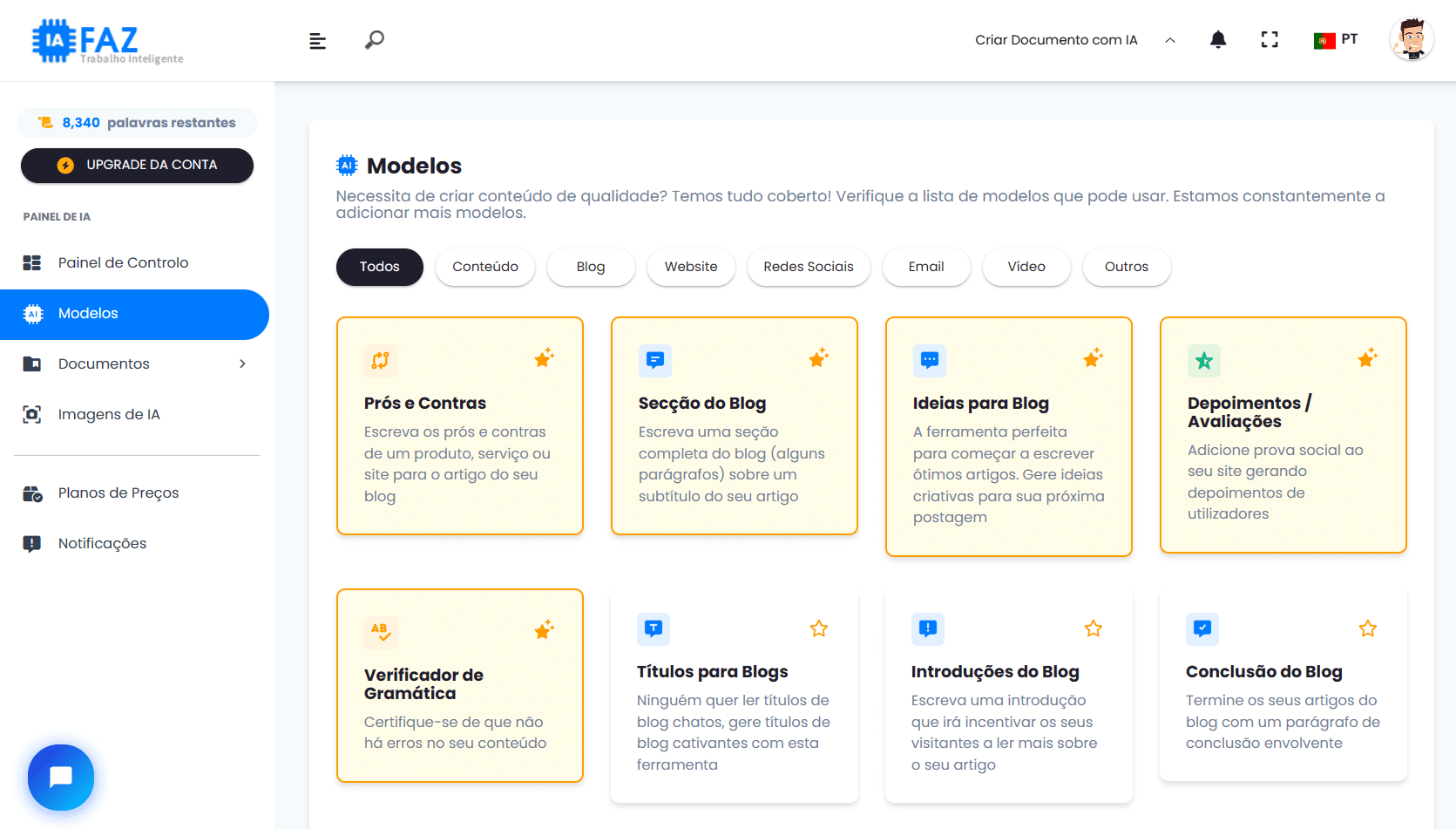The width and height of the screenshot is (1456, 829).
Task: Click the sidebar collapse menu icon
Action: (x=318, y=41)
